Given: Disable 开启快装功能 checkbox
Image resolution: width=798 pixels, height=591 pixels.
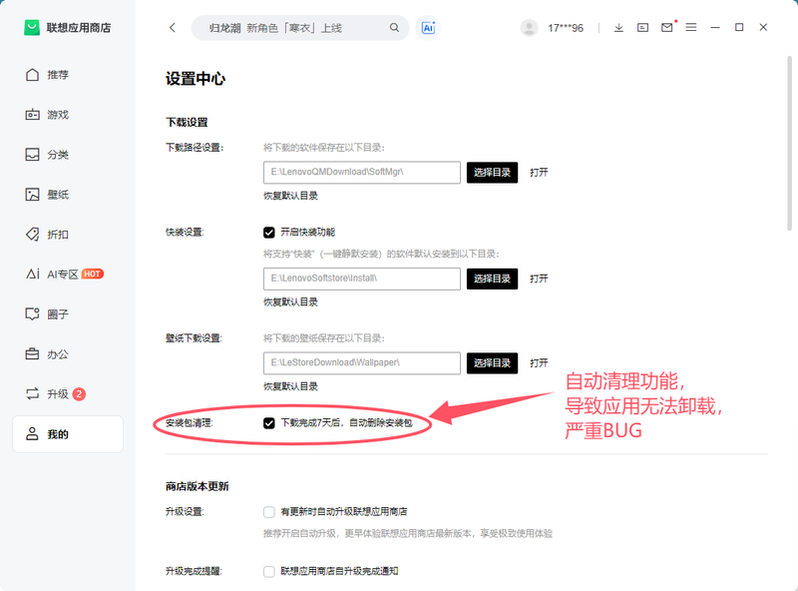Looking at the screenshot, I should [269, 233].
